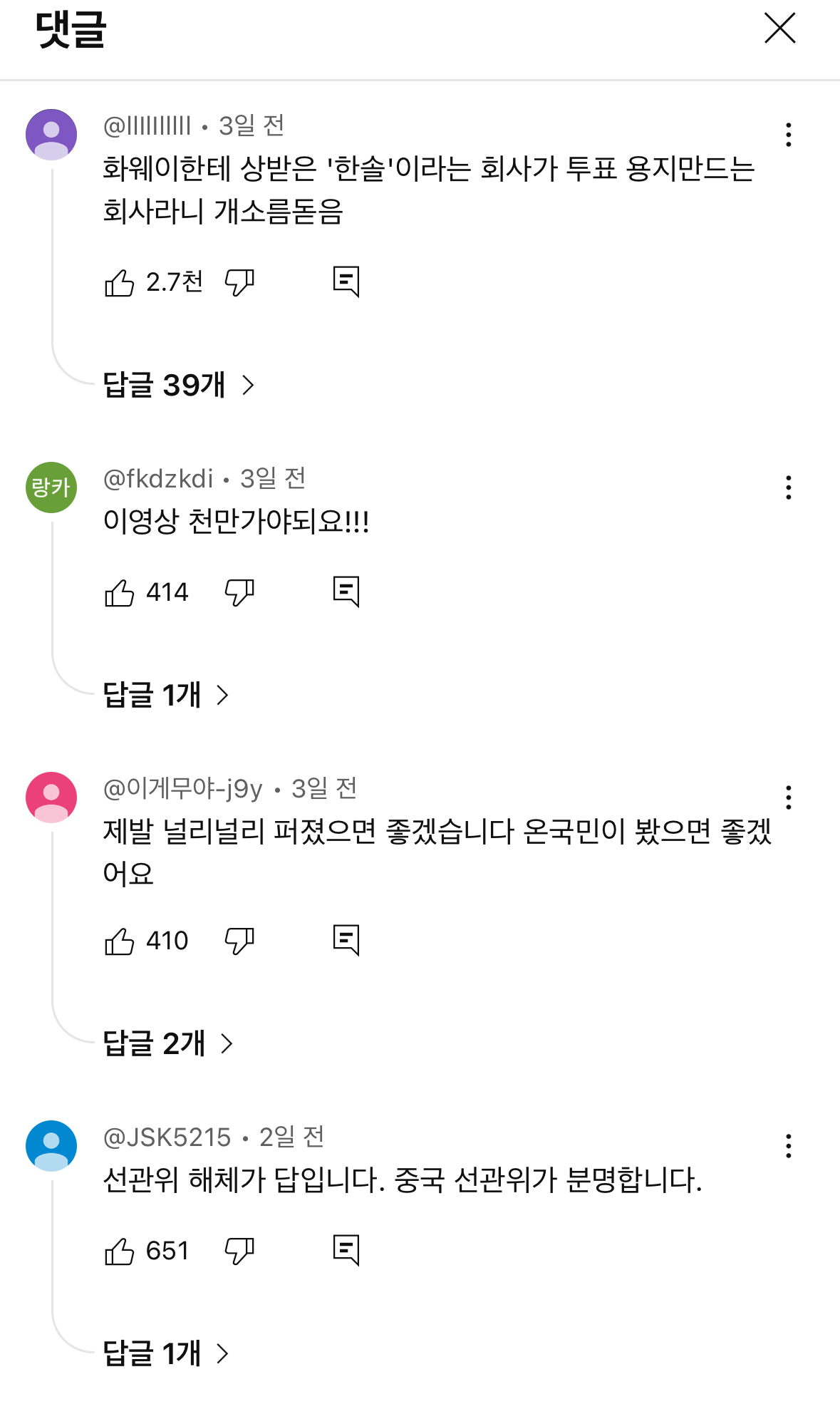Expand 답글 1개 under @fkdzkdi's comment
This screenshot has height=1404, width=840.
(166, 694)
